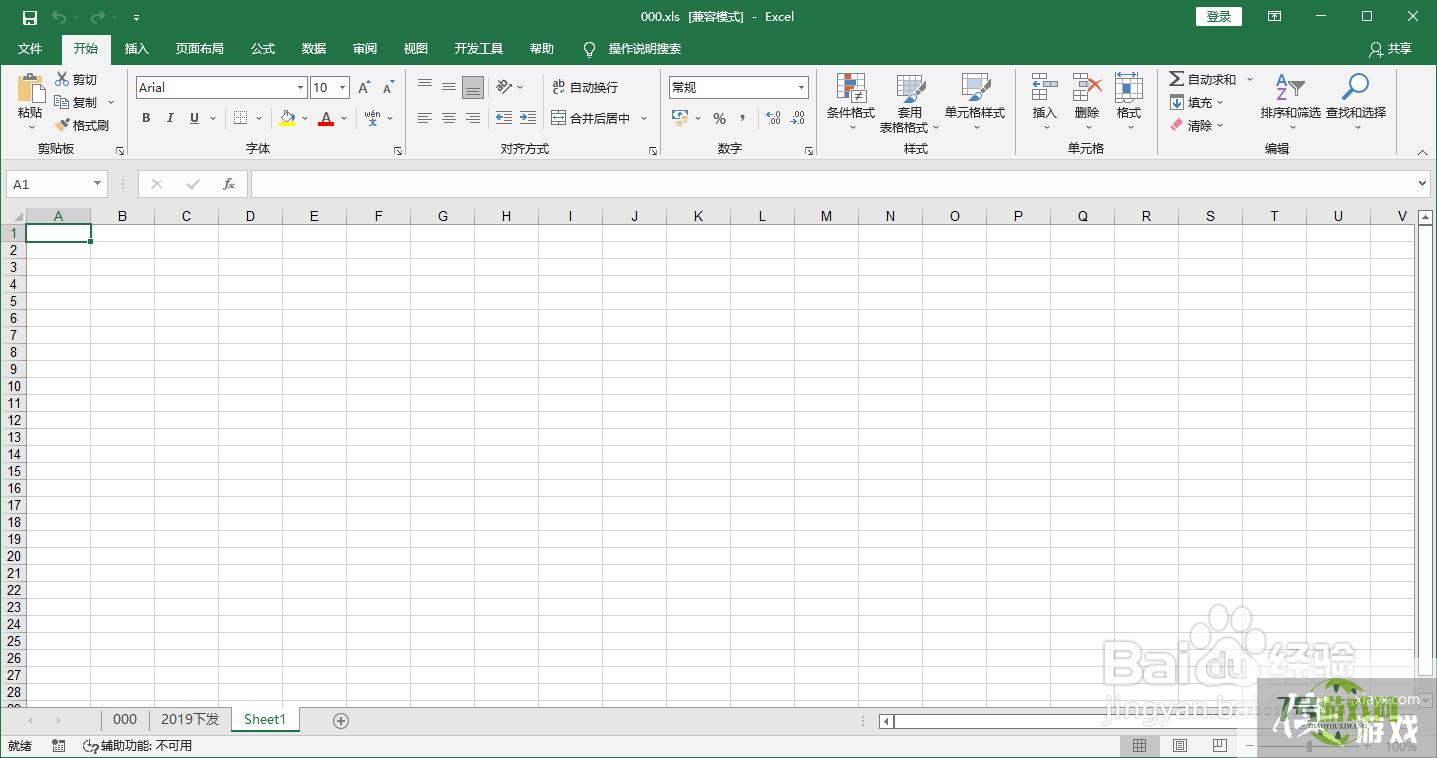Viewport: 1437px width, 758px height.
Task: Toggle Wrap Text (自动换行)
Action: [x=585, y=87]
